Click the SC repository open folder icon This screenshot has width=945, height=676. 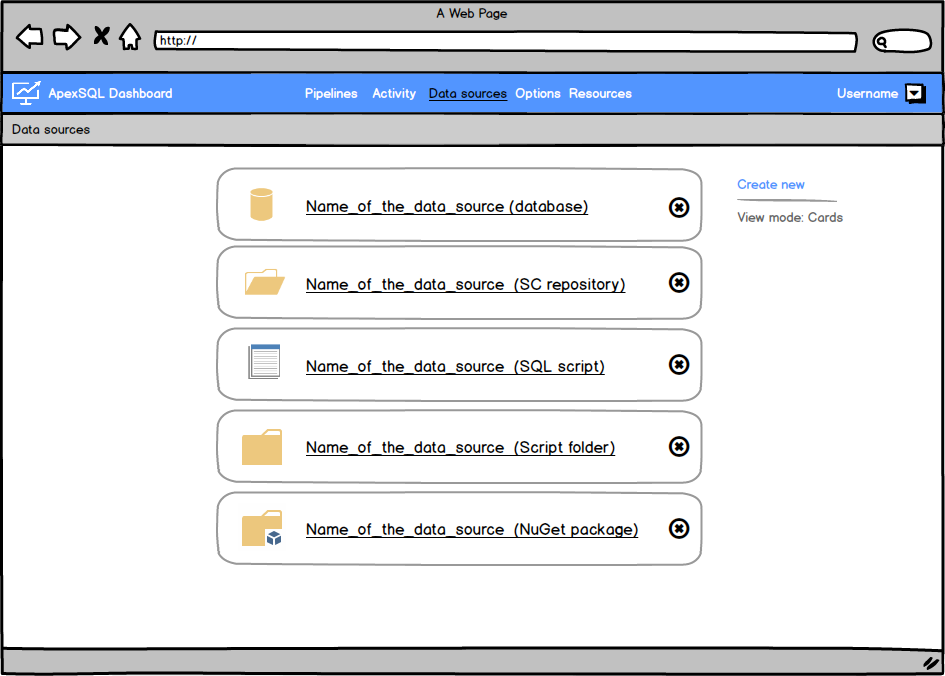(x=264, y=283)
